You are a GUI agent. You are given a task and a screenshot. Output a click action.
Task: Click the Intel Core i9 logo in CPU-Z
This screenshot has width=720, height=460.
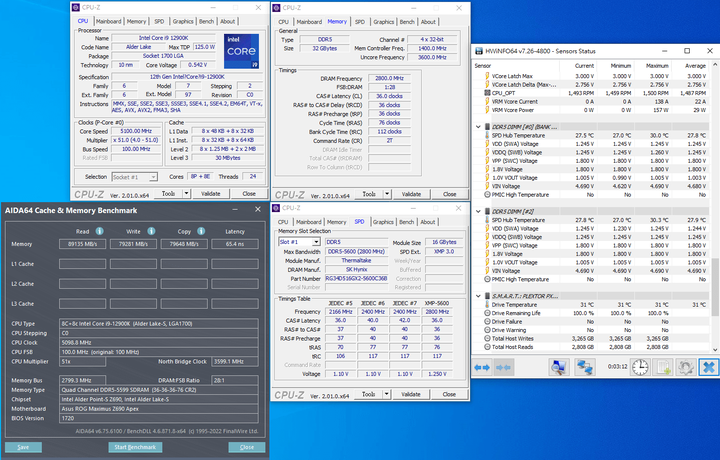coord(242,51)
